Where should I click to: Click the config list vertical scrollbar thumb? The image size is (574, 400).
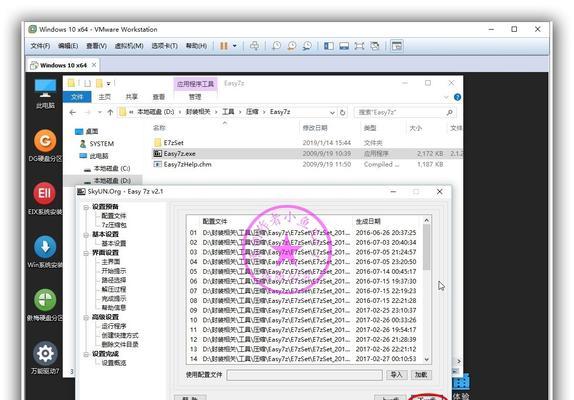pyautogui.click(x=426, y=247)
